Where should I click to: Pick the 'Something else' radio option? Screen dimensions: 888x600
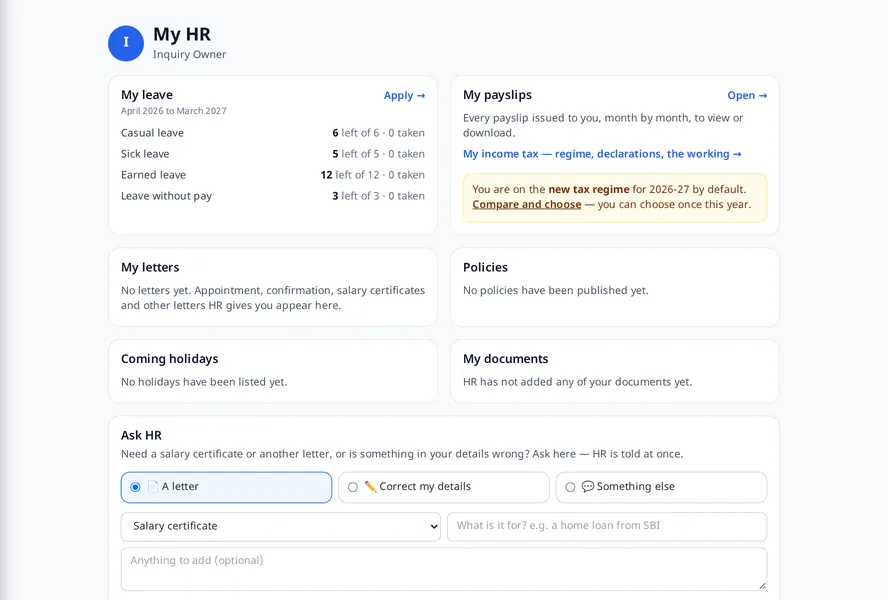click(570, 487)
